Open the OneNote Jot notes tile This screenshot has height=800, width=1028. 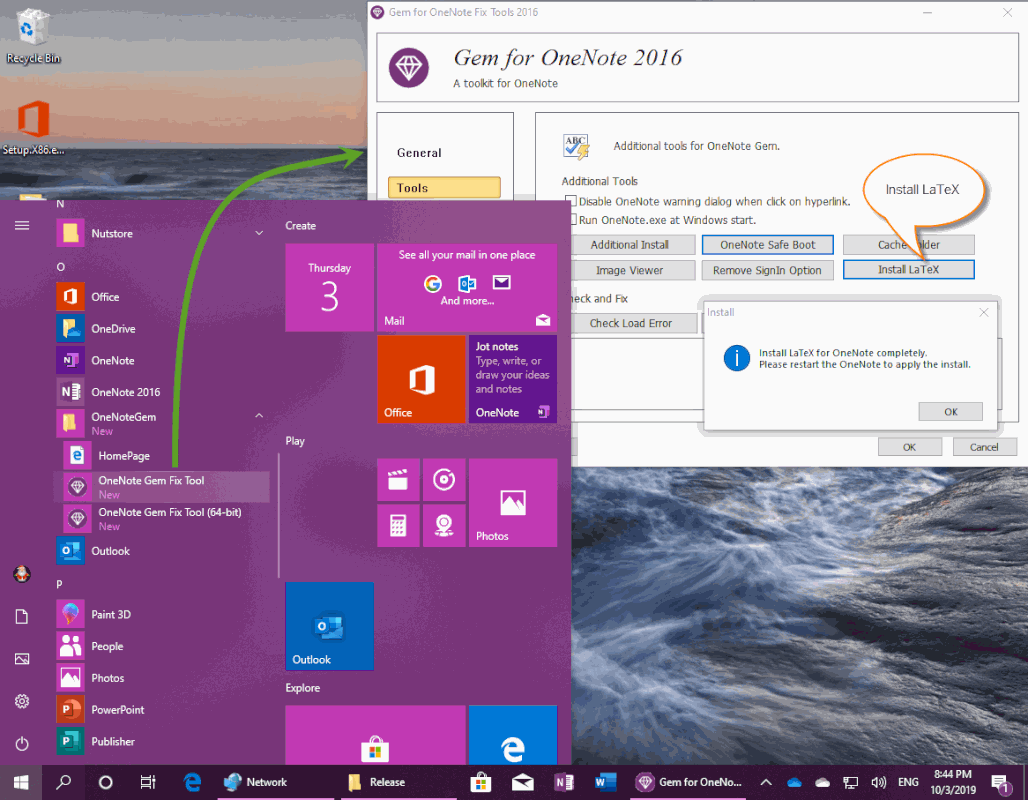513,379
